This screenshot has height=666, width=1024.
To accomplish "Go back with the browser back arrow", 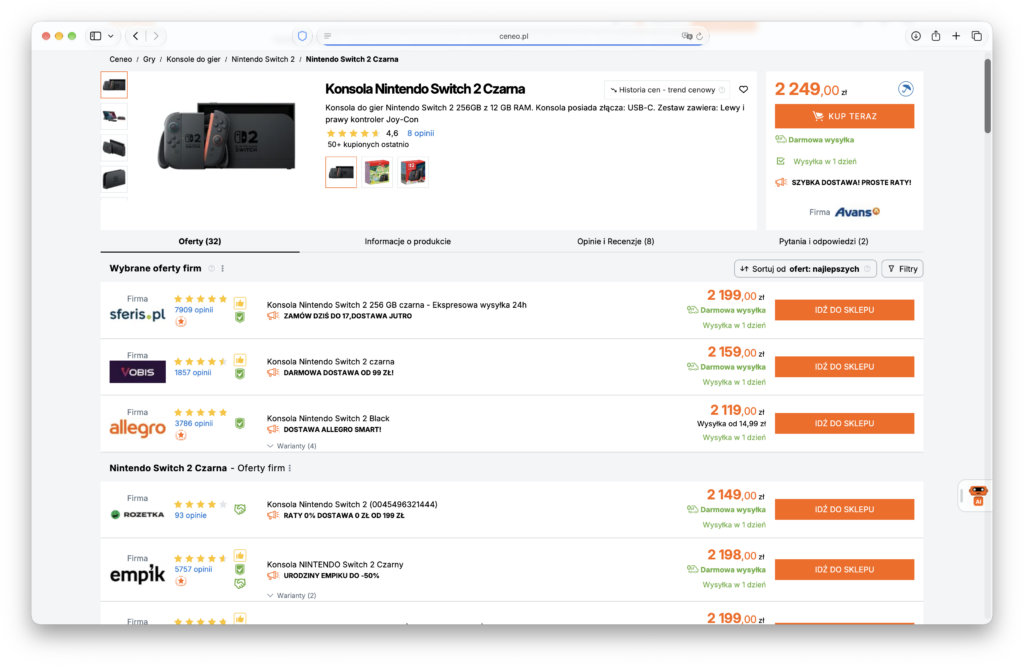I will (x=135, y=36).
